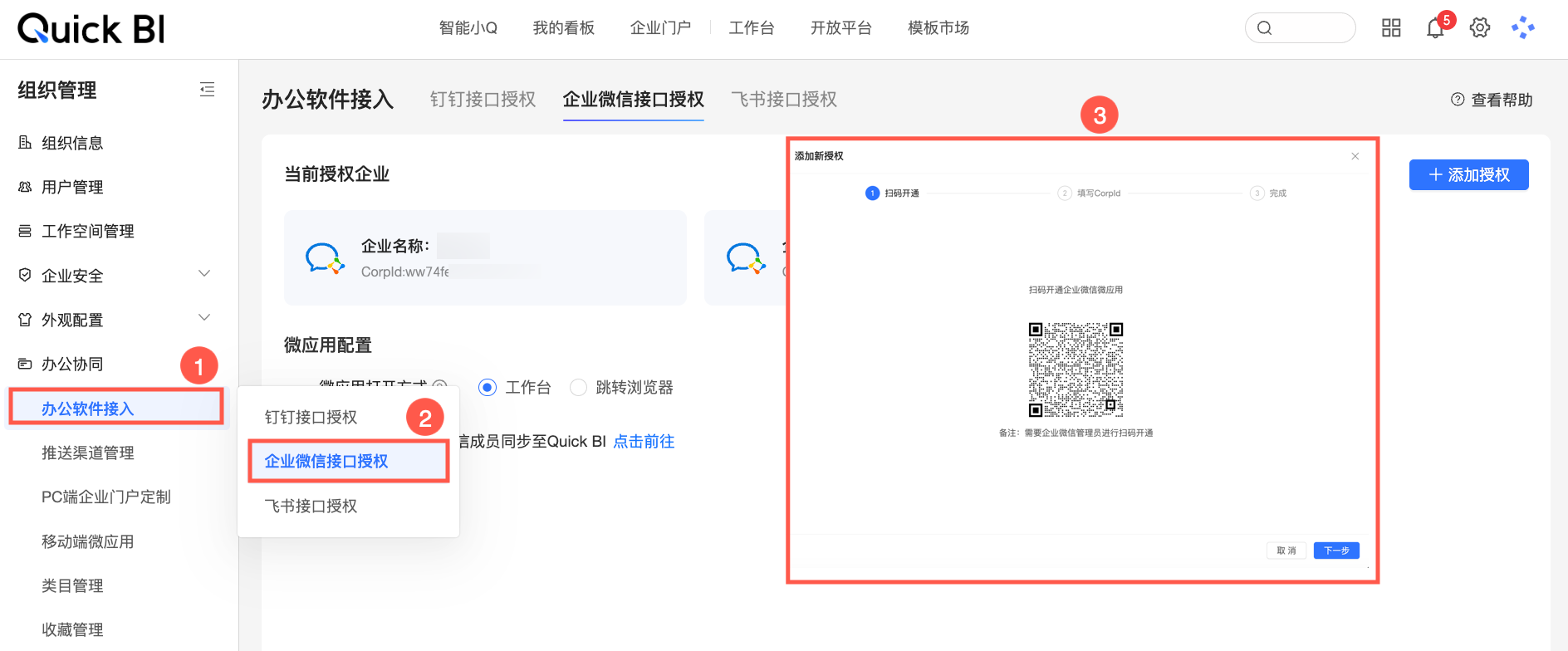Click the 企业安全 sidebar label
The image size is (1568, 651).
point(72,276)
